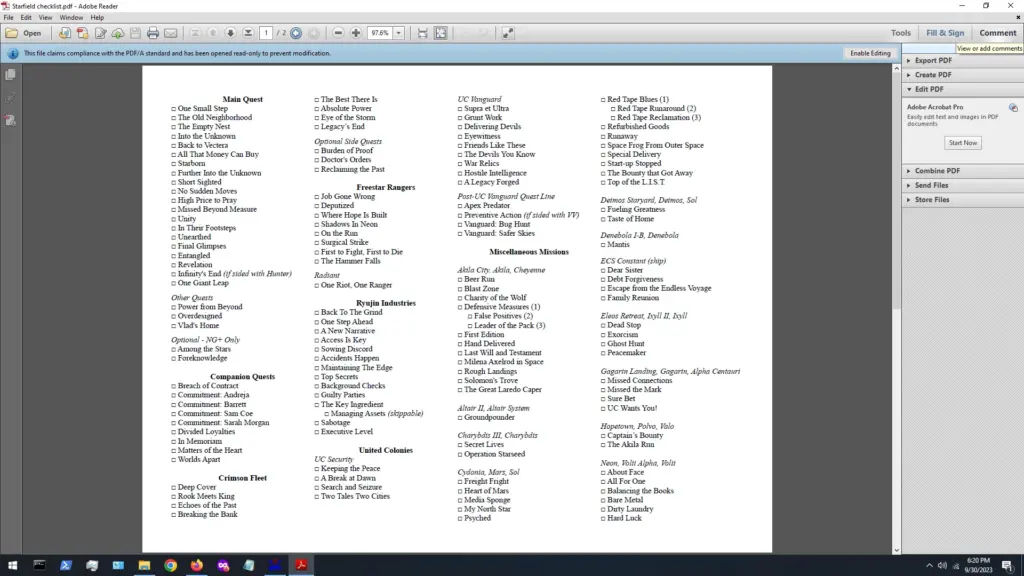Click the Hard Luck checkbox
Viewport: 1024px width, 576px height.
coord(603,519)
